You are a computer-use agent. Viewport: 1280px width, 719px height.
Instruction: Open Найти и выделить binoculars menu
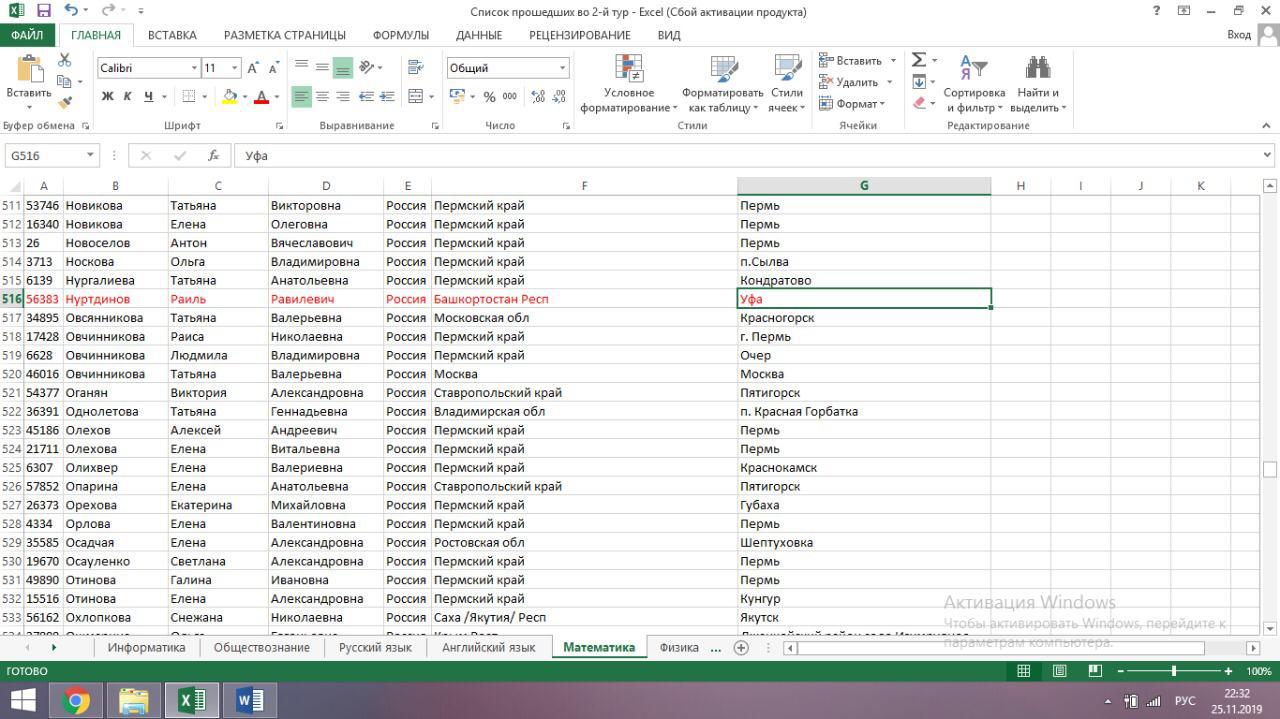point(1038,84)
